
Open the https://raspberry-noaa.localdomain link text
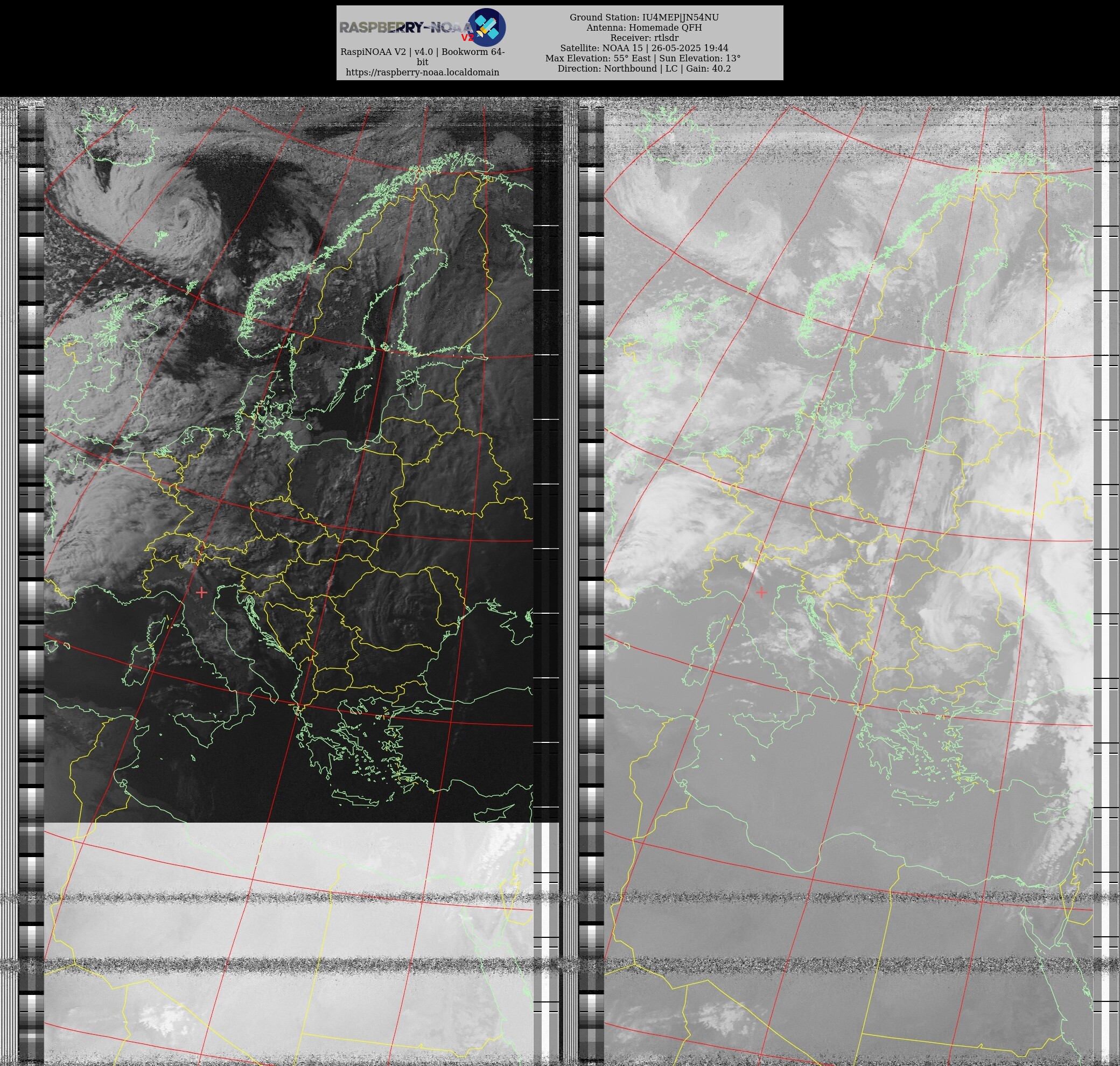pyautogui.click(x=422, y=72)
